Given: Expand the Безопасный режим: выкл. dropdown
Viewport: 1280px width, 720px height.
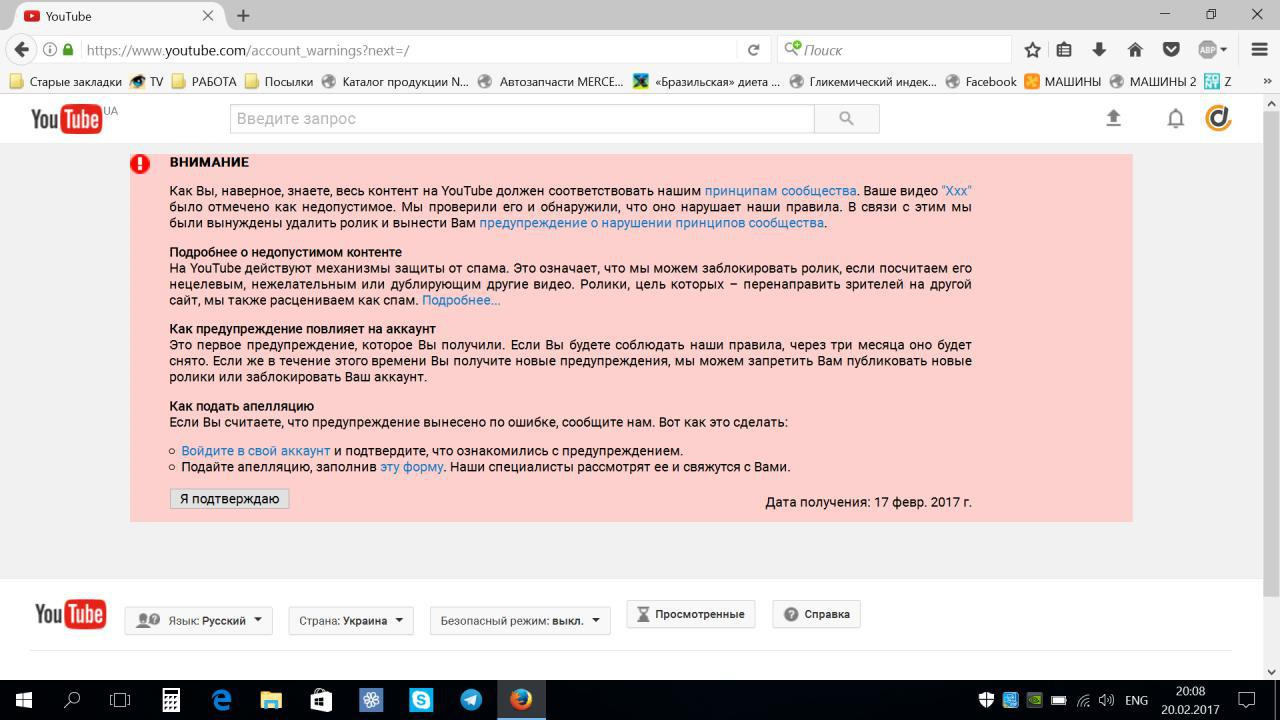Looking at the screenshot, I should [x=520, y=620].
